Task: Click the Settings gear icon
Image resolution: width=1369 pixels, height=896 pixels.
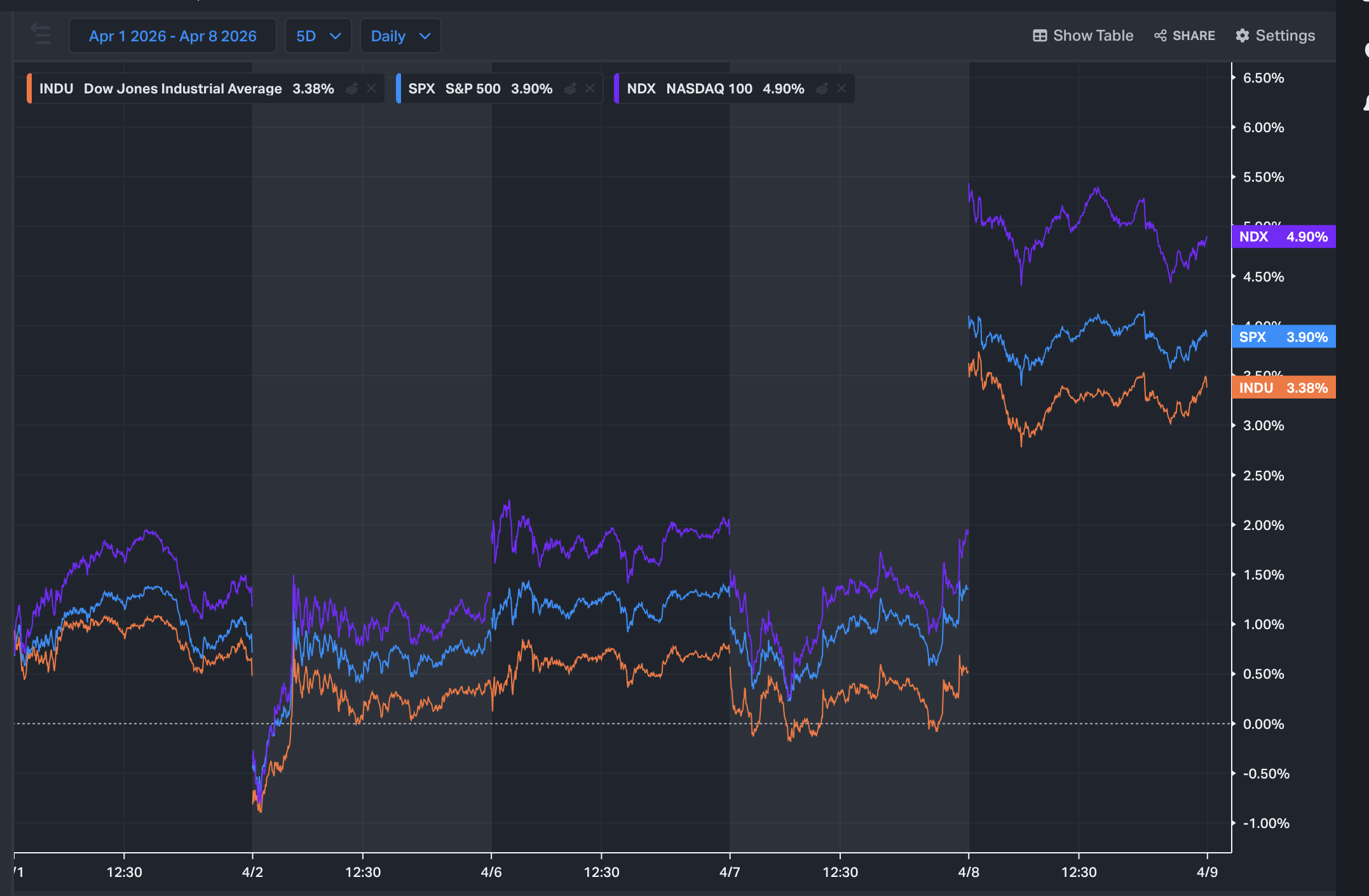Action: [x=1243, y=36]
